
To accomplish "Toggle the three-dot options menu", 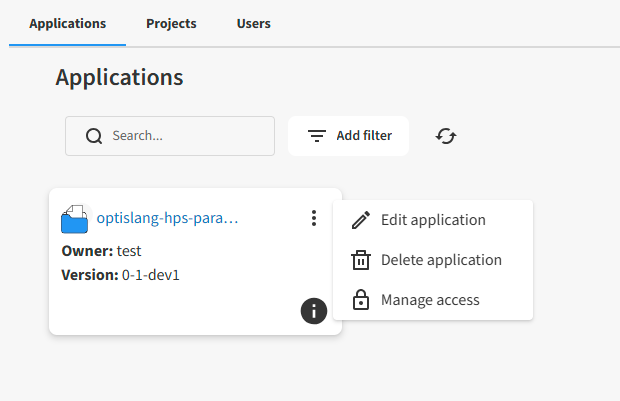I will (x=314, y=218).
